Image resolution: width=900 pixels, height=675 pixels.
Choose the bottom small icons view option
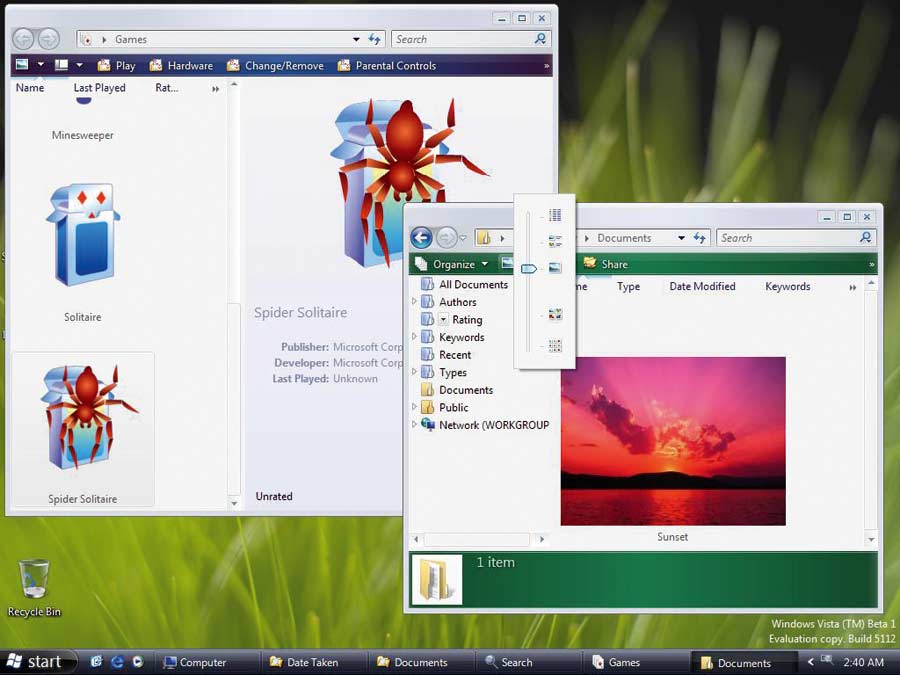555,346
